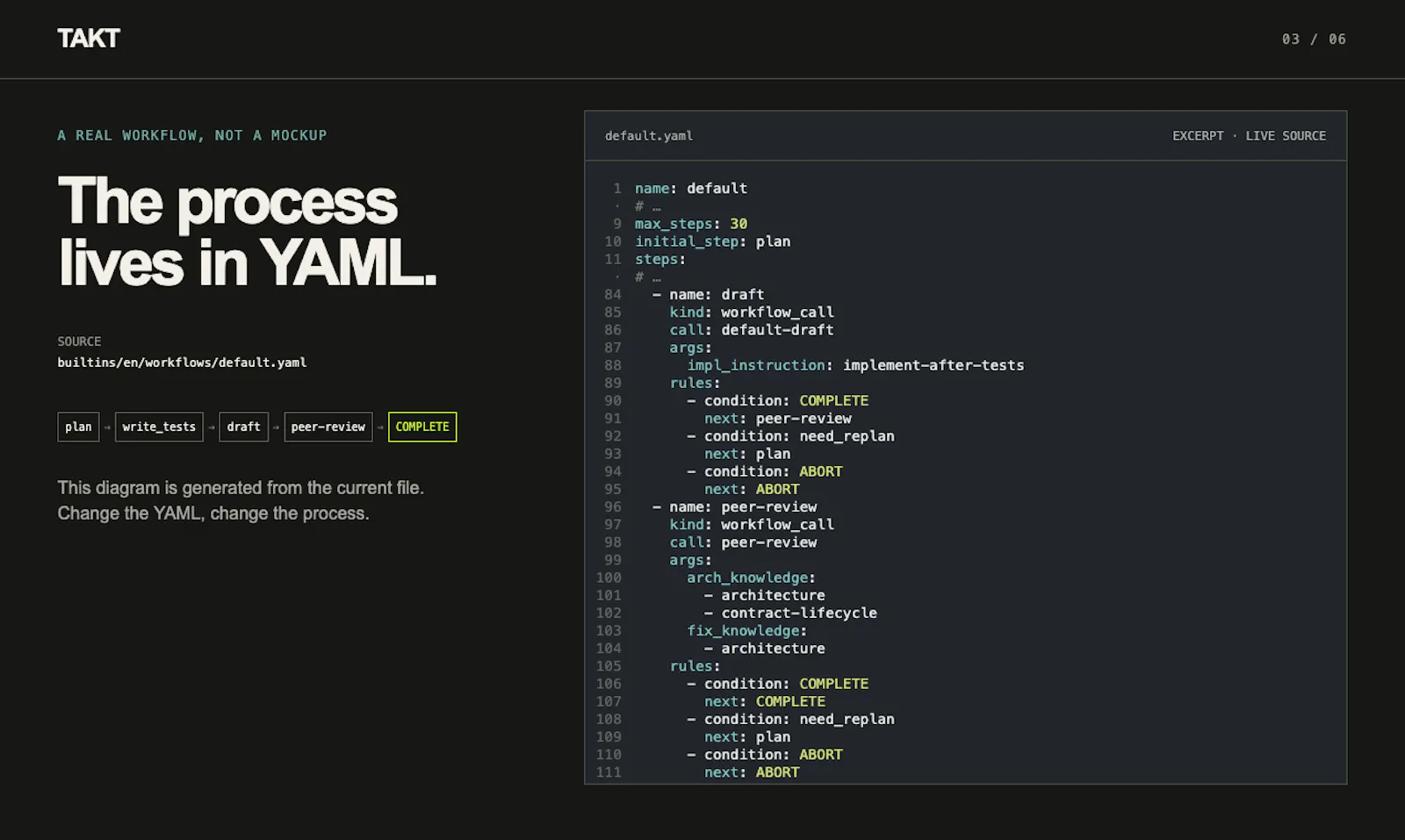Screen dimensions: 1405x840
Task: Click line 97 "kind: workflow_call"
Action: click(x=752, y=525)
